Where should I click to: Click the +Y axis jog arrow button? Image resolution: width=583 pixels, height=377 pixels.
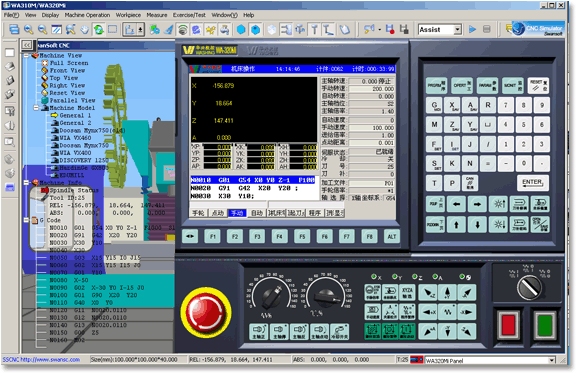coord(448,293)
